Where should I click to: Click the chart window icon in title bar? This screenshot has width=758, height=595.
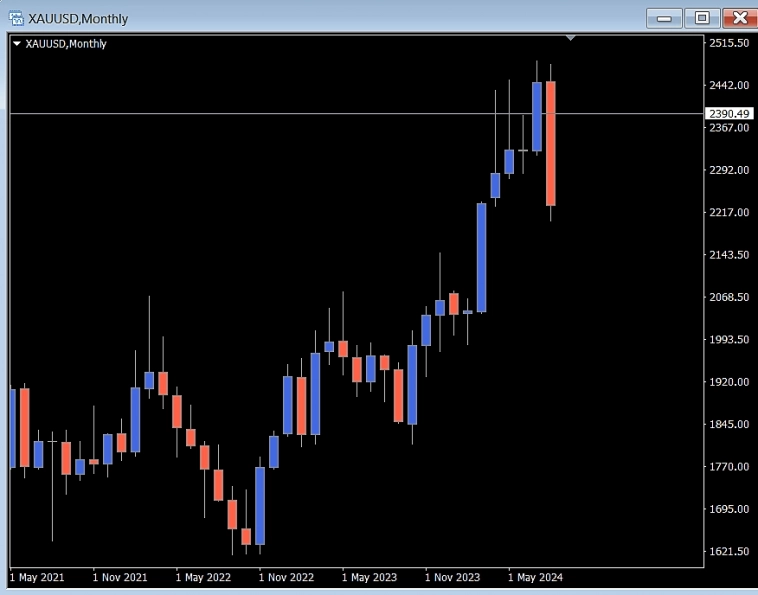coord(16,18)
